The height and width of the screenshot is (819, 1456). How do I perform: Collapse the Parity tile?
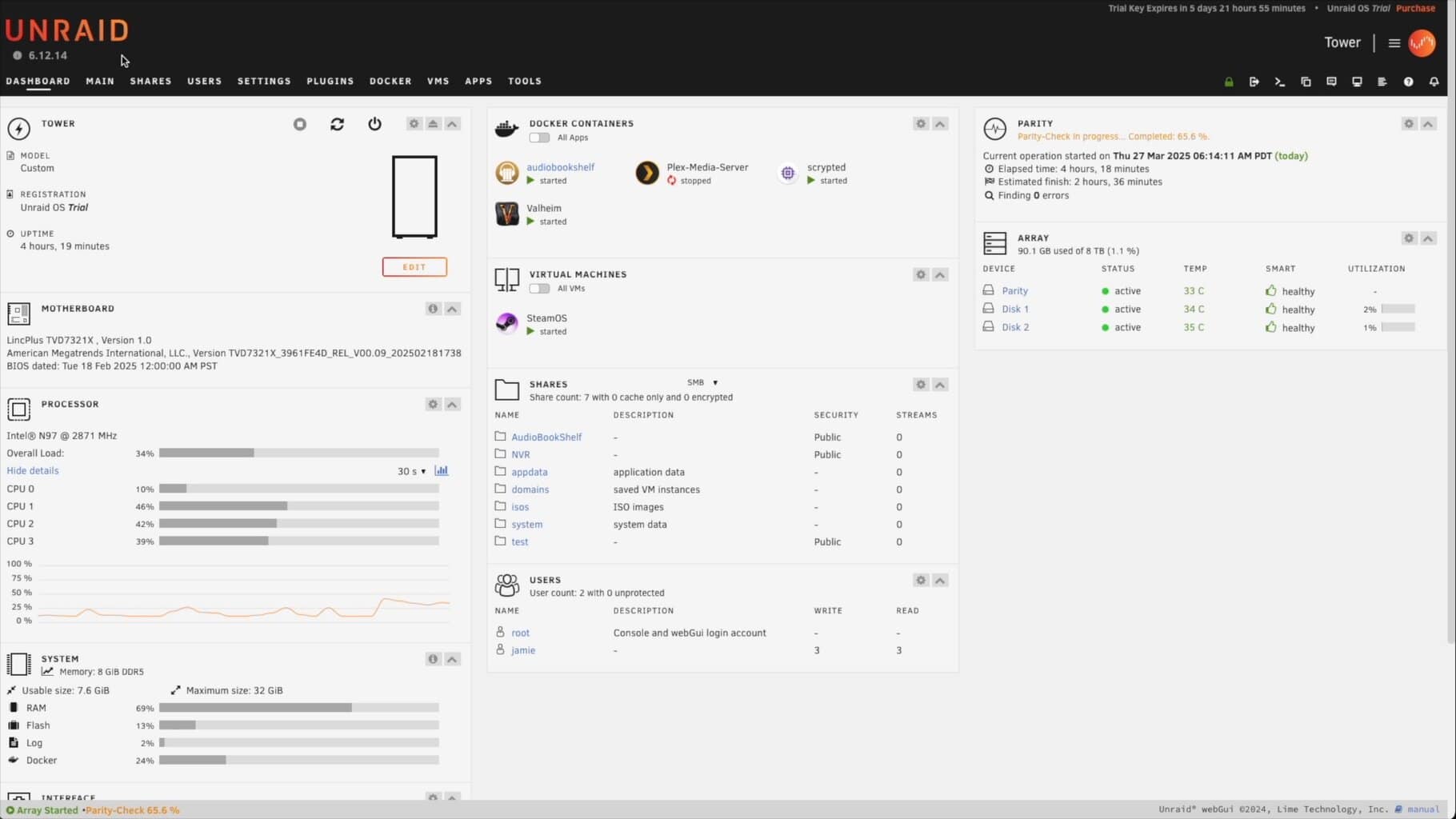pyautogui.click(x=1428, y=124)
